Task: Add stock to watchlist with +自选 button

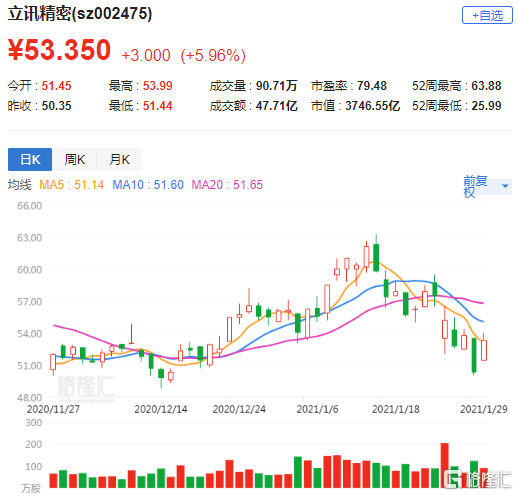Action: (x=487, y=15)
